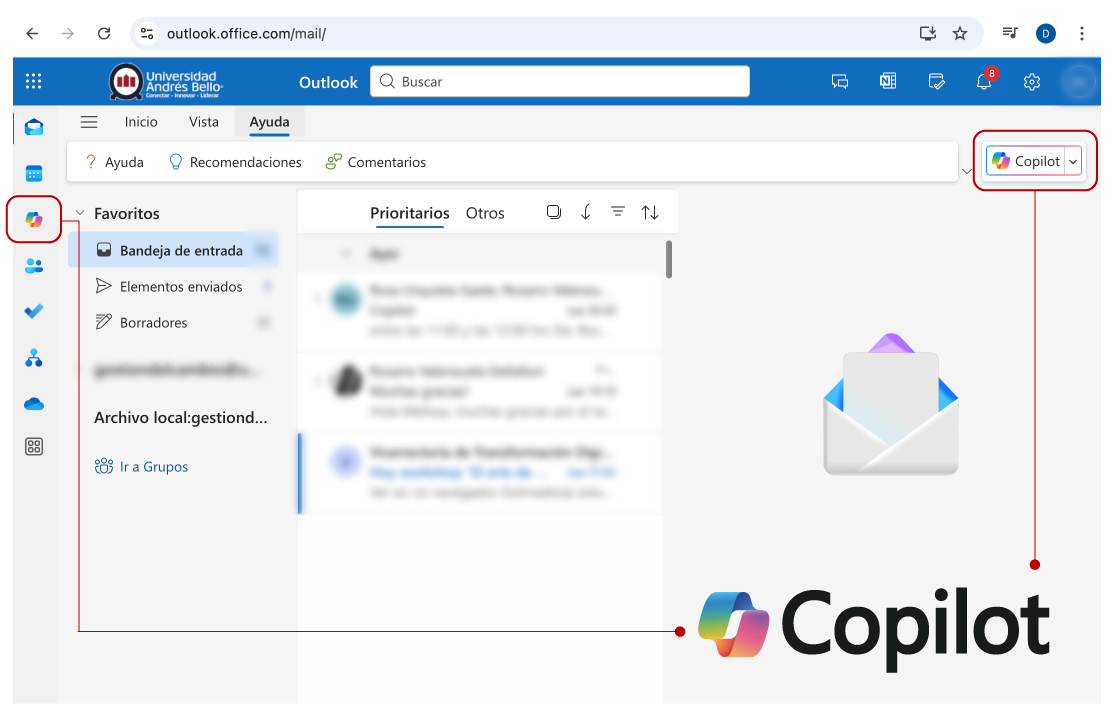Switch to the Inicio ribbon tab

[x=141, y=122]
